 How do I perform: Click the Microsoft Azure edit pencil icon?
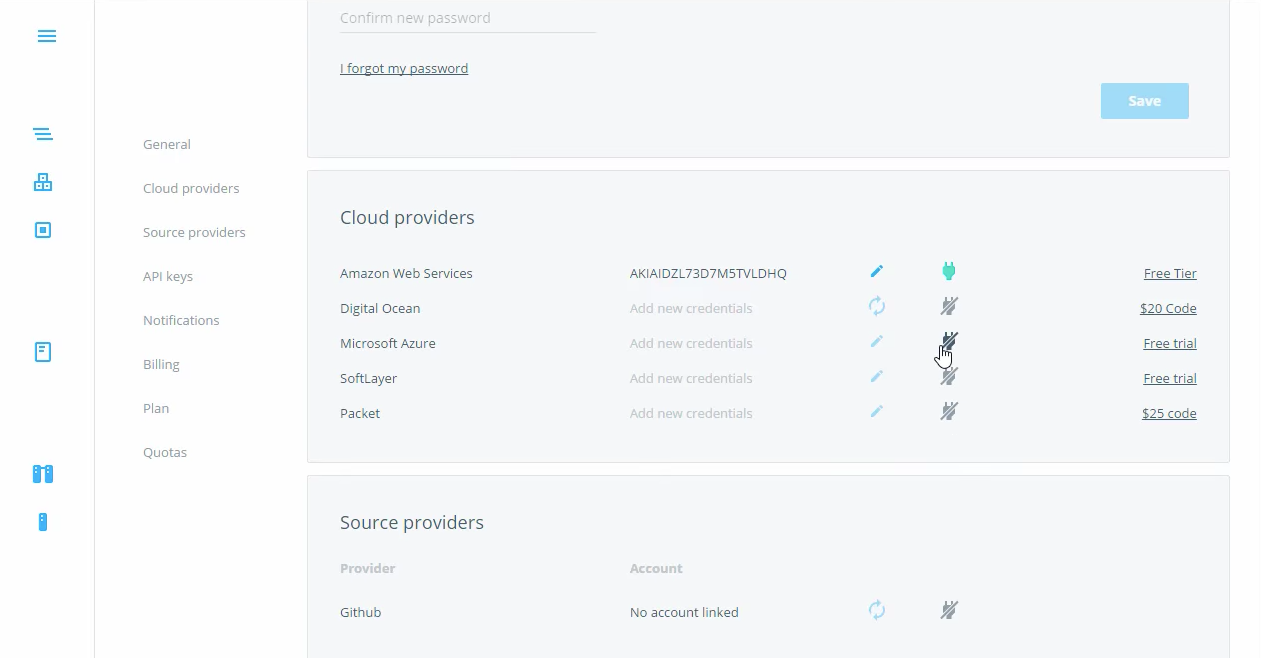pos(877,342)
